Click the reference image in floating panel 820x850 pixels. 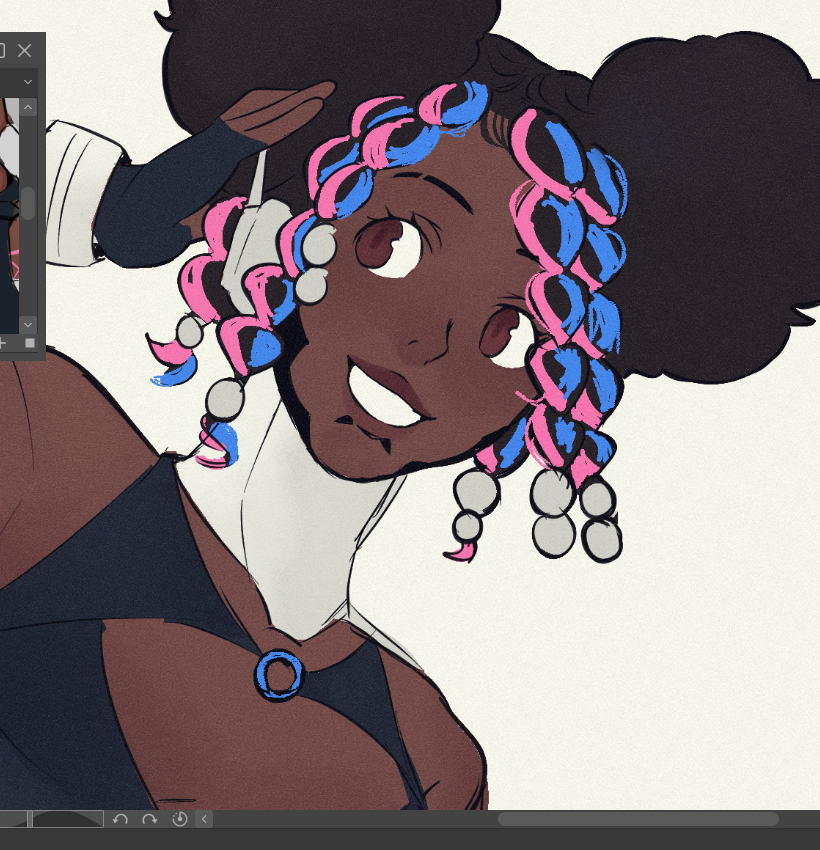[x=9, y=216]
